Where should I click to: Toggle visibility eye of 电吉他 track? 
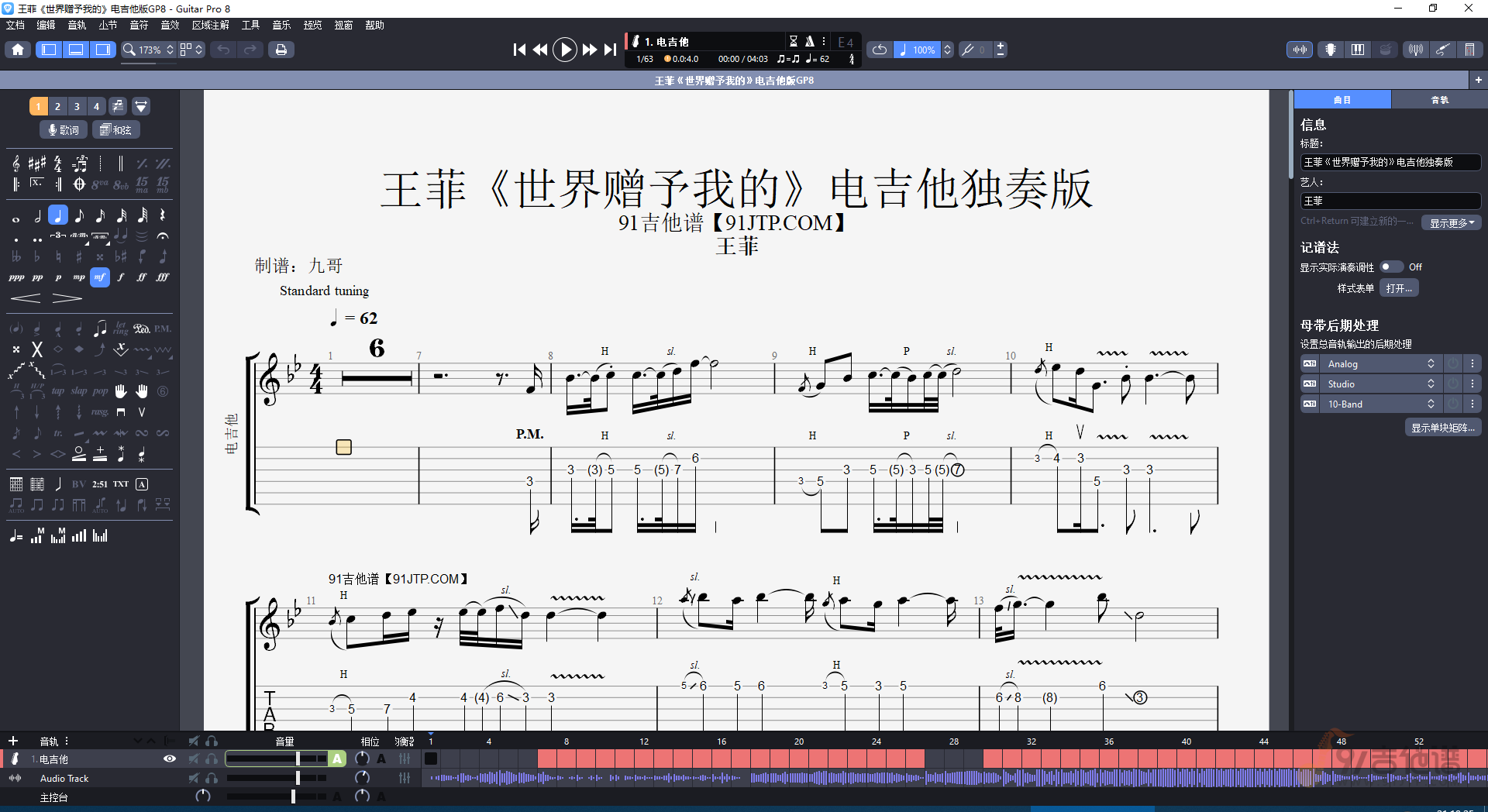[x=170, y=759]
